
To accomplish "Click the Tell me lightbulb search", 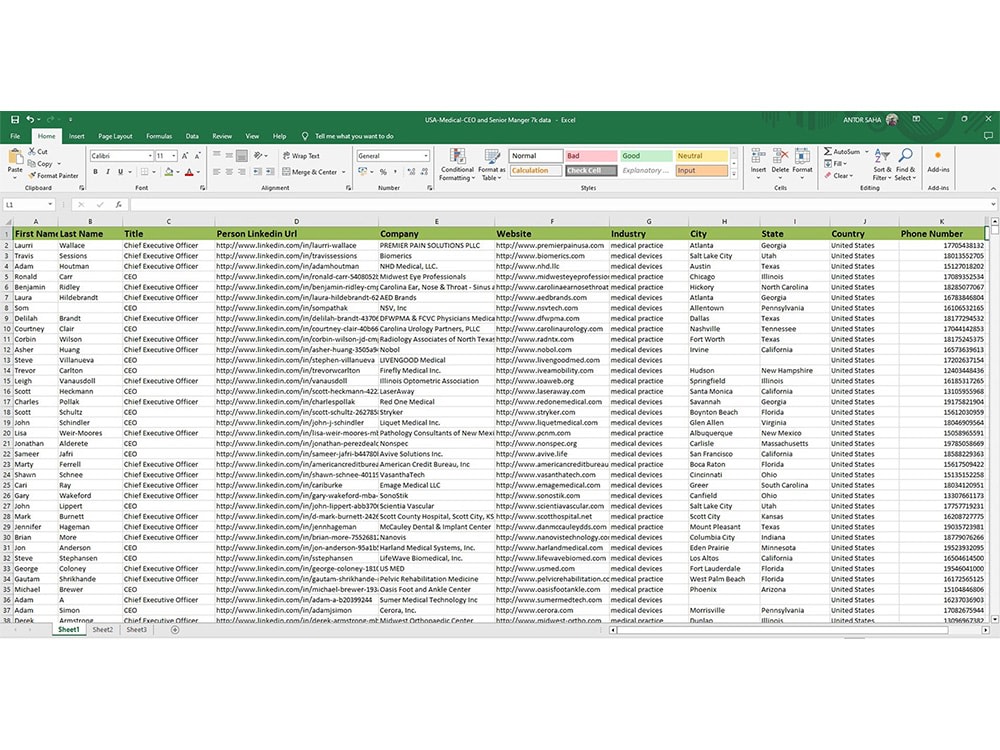I will [x=305, y=136].
